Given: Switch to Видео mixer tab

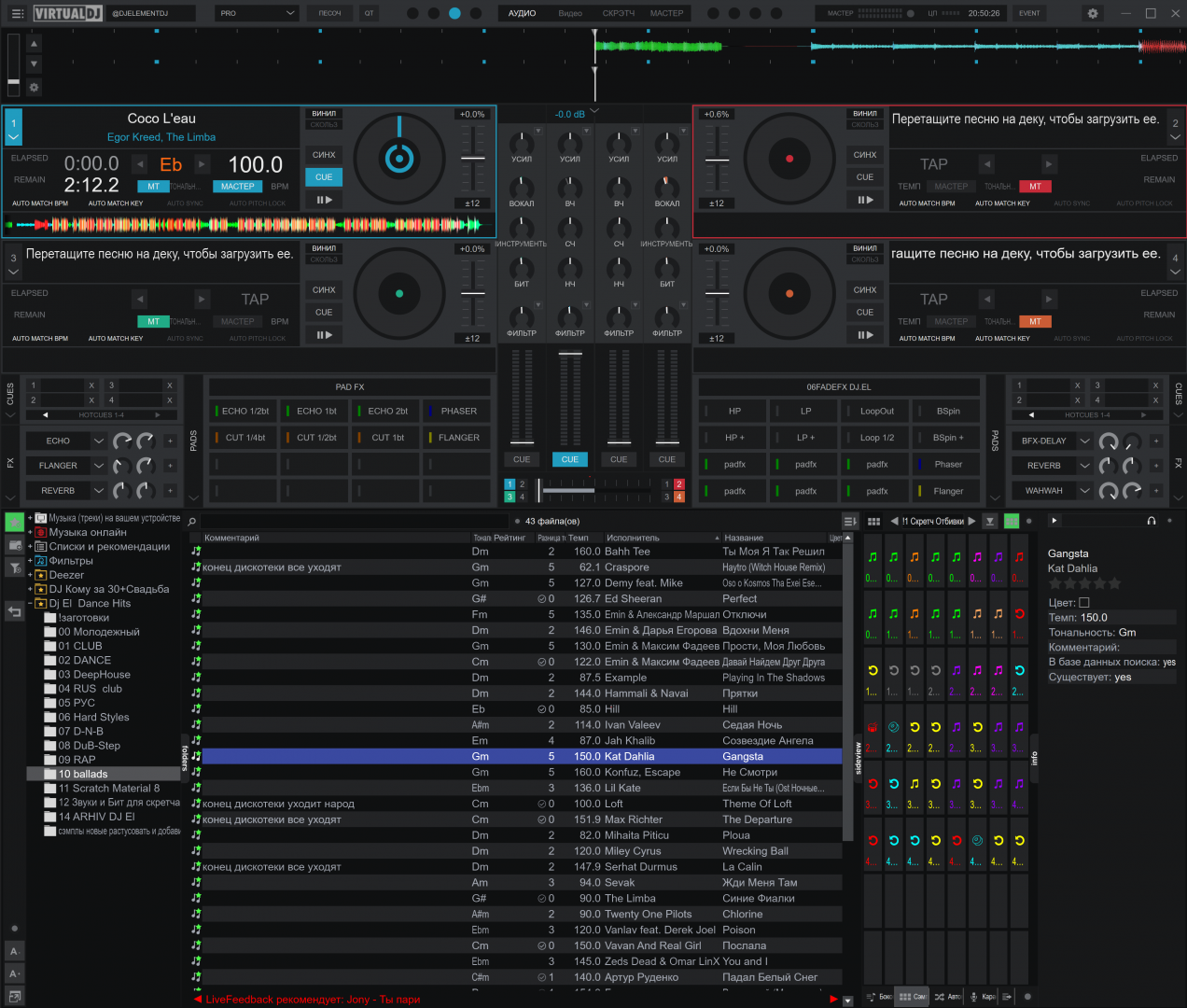Looking at the screenshot, I should pyautogui.click(x=570, y=13).
